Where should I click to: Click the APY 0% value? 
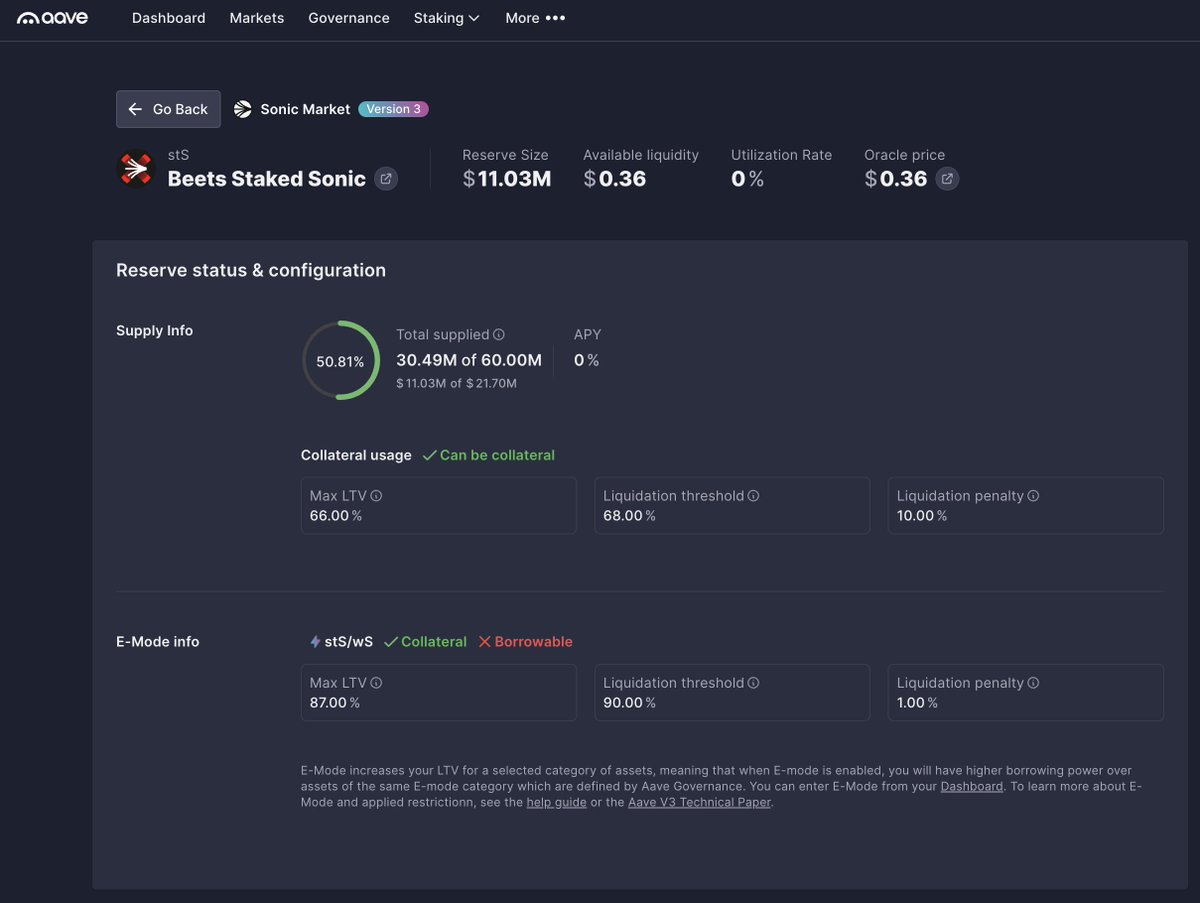pos(586,360)
